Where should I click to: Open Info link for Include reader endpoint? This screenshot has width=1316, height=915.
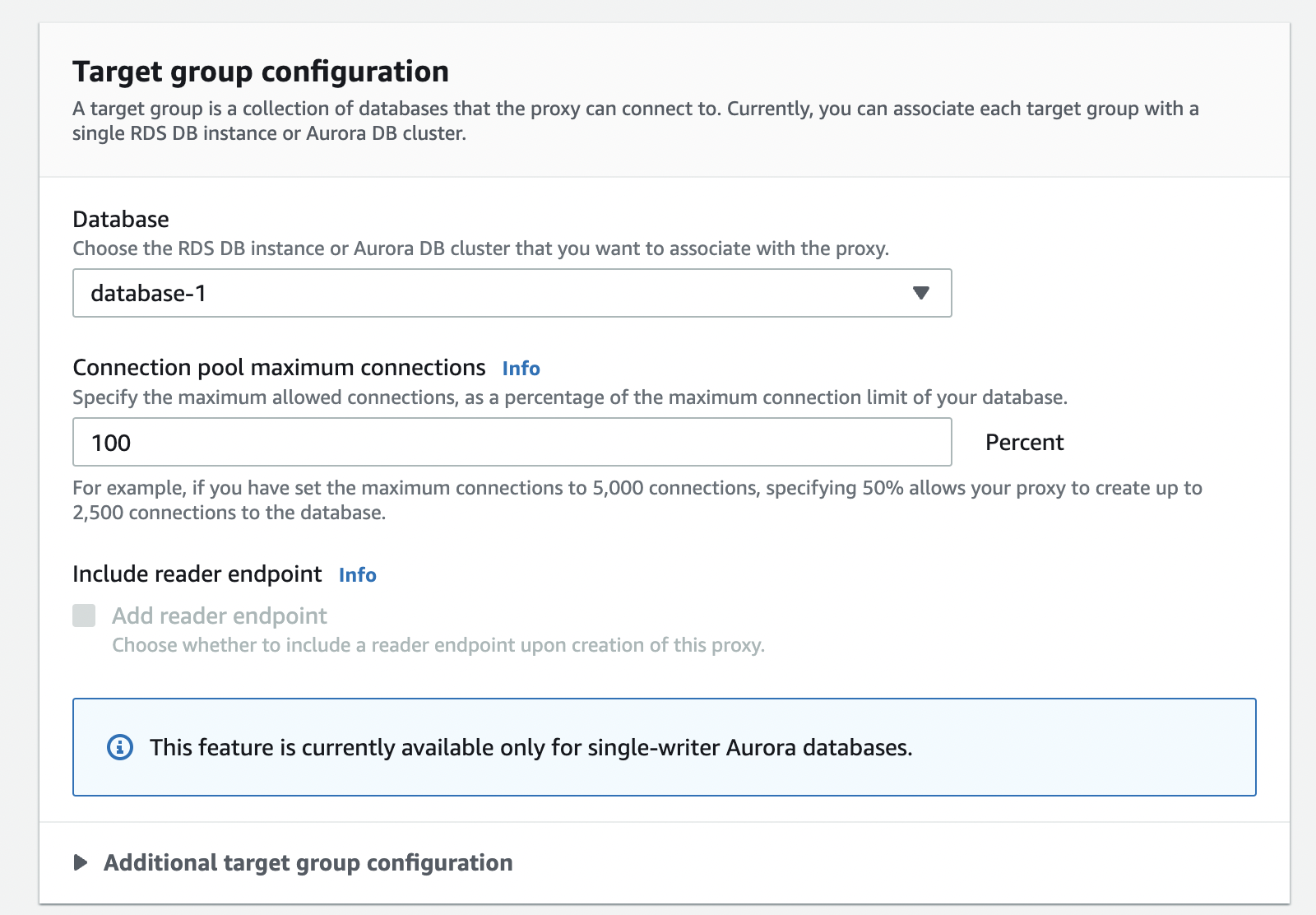(x=357, y=574)
